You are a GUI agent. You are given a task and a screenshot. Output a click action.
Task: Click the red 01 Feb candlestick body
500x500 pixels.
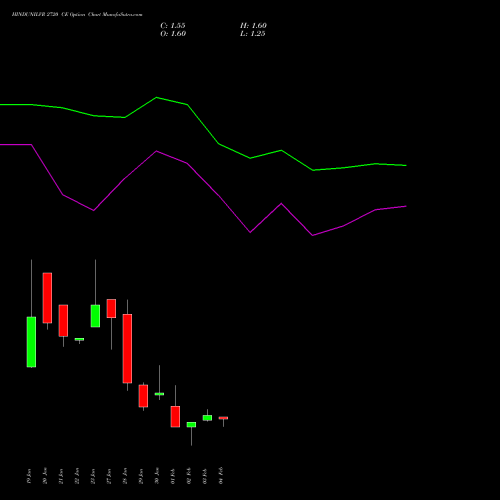click(x=175, y=417)
